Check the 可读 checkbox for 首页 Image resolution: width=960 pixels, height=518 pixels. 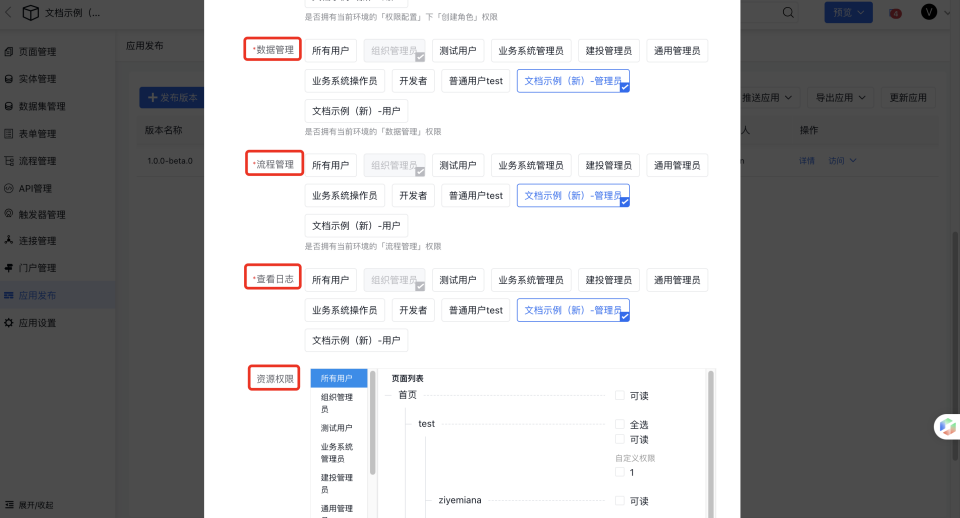[620, 396]
